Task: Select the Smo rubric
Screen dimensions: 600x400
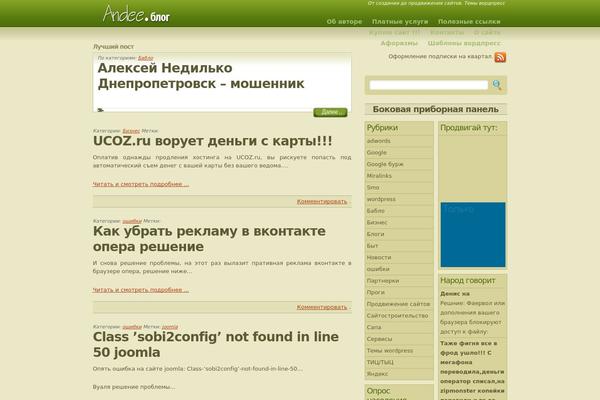Action: (373, 188)
